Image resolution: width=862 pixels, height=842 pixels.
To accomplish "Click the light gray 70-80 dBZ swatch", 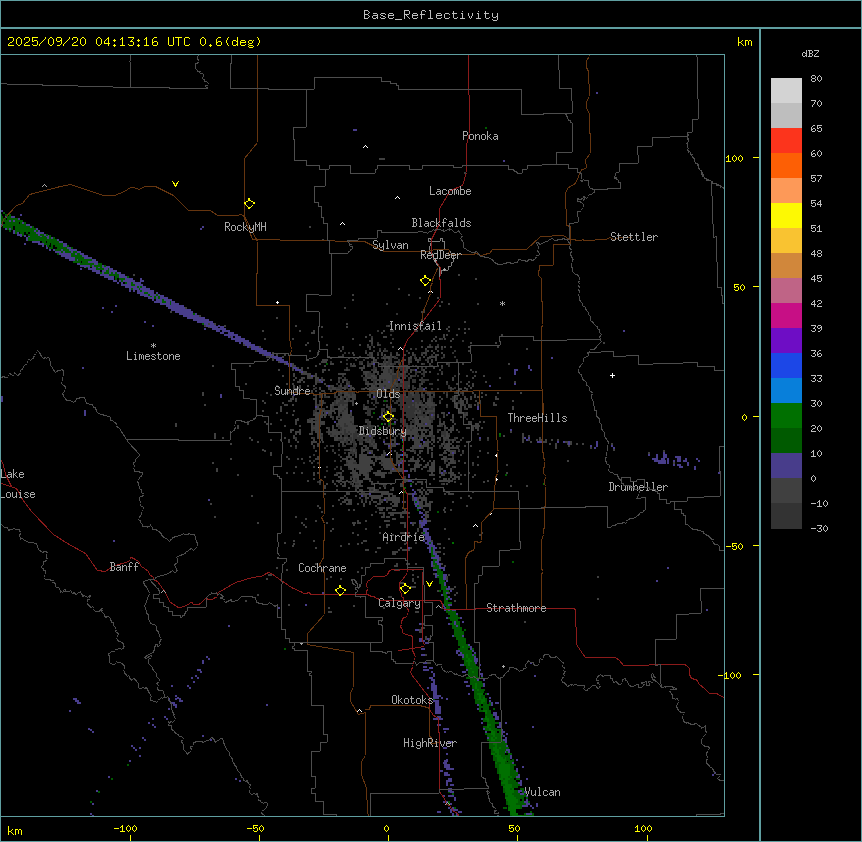I will coord(786,90).
